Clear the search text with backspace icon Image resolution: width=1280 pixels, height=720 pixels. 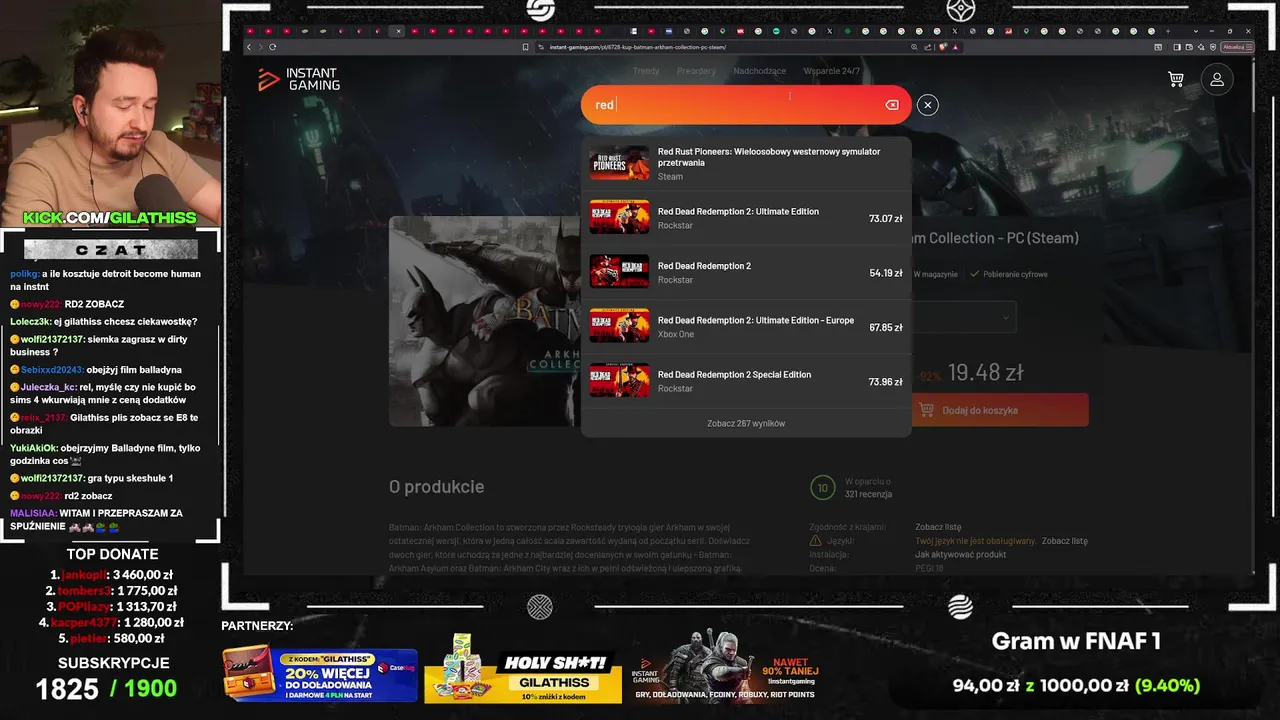(x=892, y=105)
